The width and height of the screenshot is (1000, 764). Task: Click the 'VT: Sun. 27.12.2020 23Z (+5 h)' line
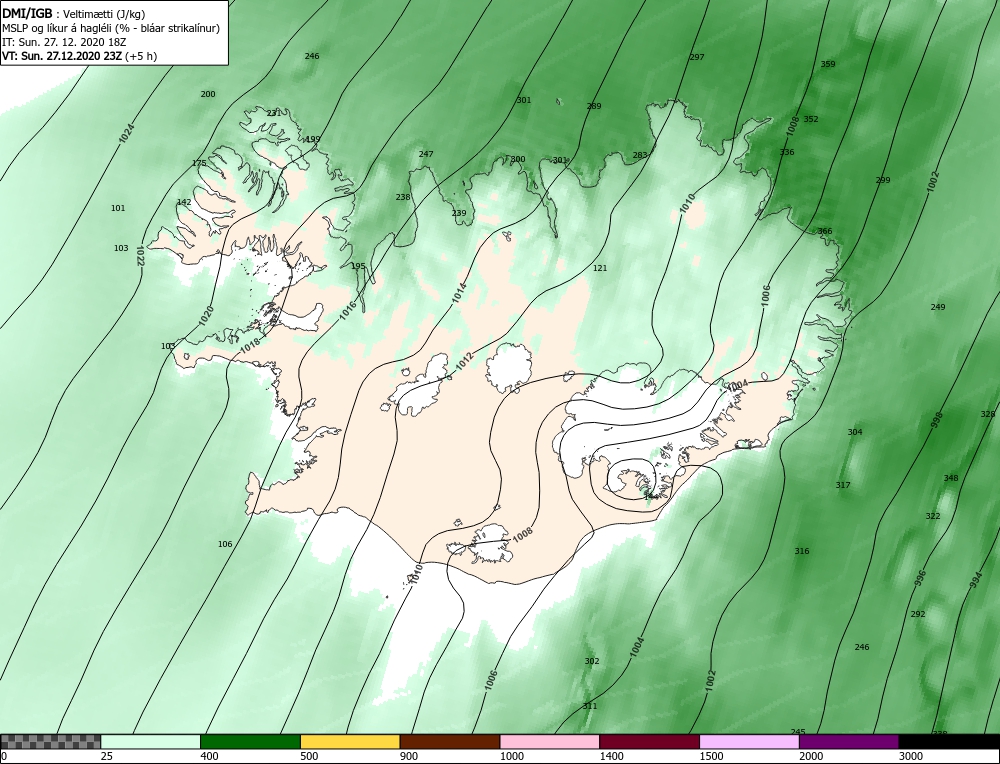pyautogui.click(x=80, y=55)
